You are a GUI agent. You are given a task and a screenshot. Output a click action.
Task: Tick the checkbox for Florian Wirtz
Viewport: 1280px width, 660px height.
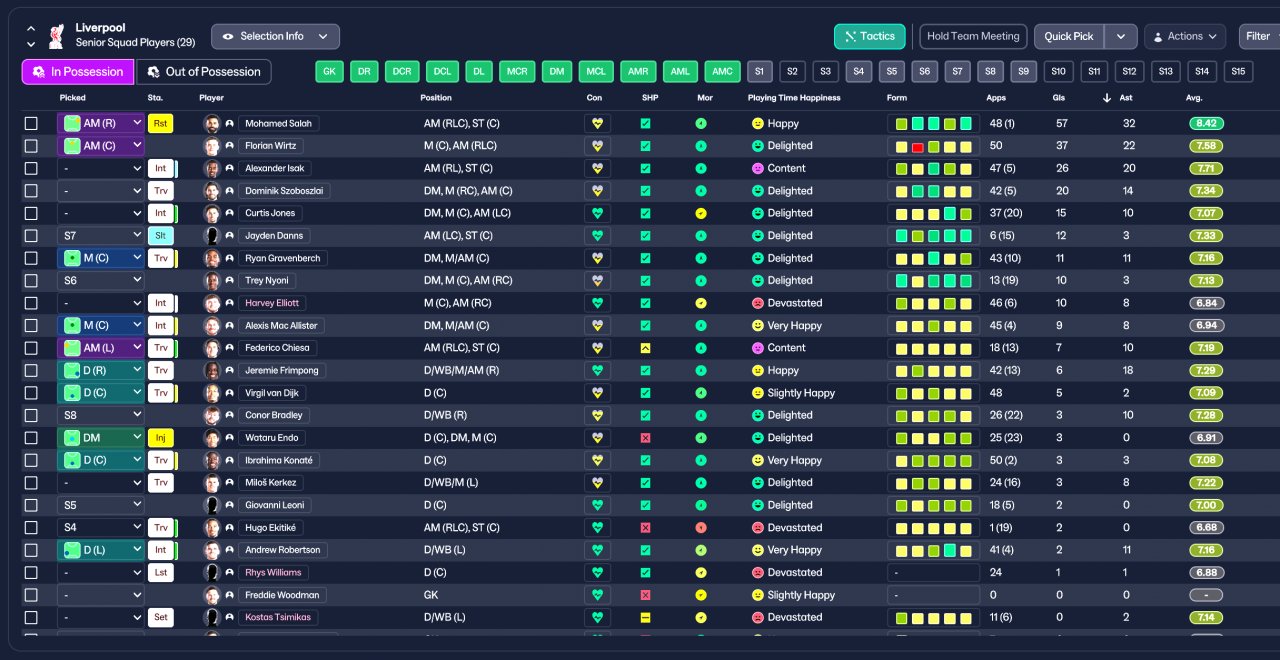click(x=31, y=146)
